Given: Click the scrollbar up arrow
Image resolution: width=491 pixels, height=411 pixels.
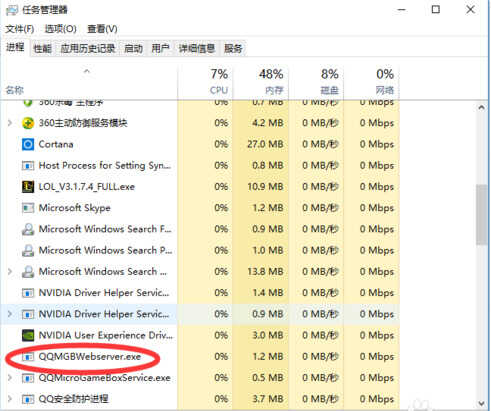Looking at the screenshot, I should pos(481,108).
